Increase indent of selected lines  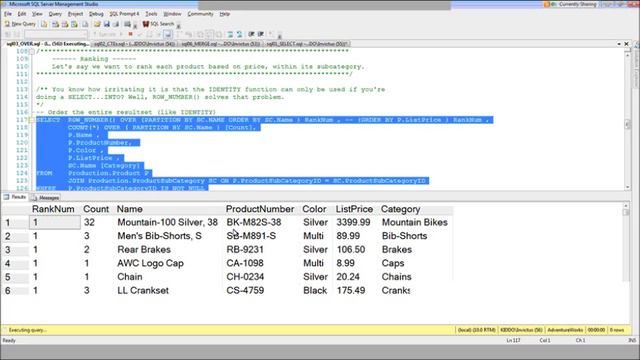[261, 34]
